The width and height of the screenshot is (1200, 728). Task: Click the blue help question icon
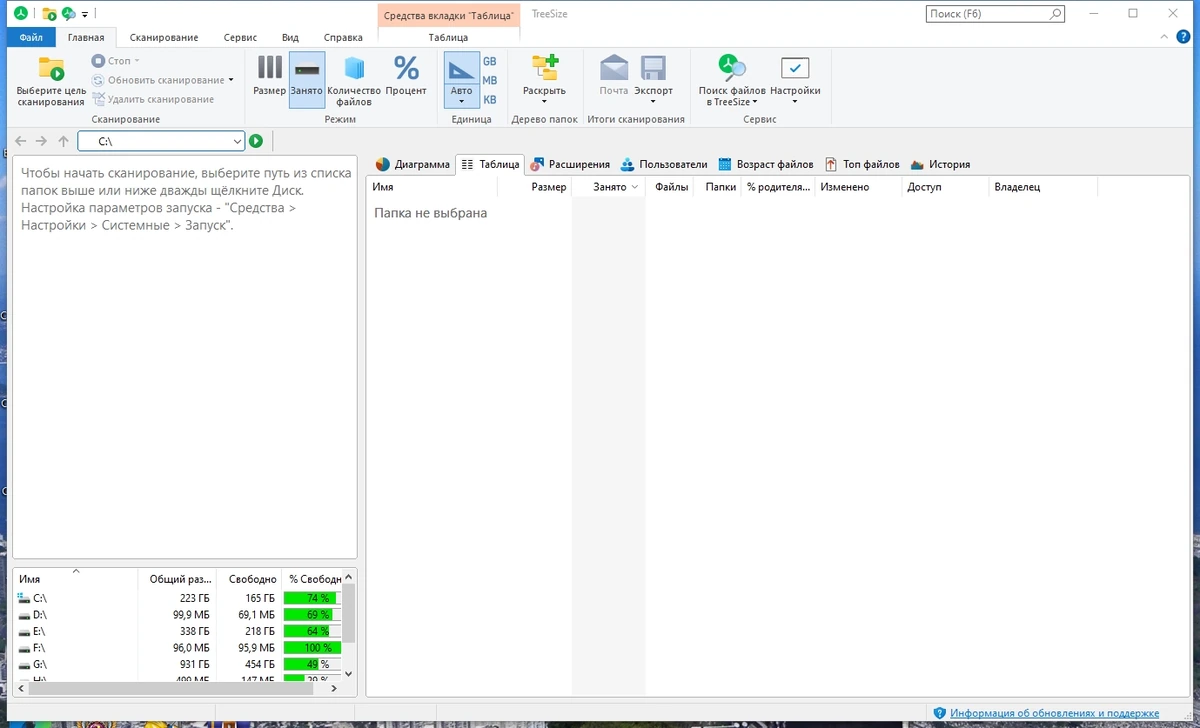click(x=1183, y=36)
